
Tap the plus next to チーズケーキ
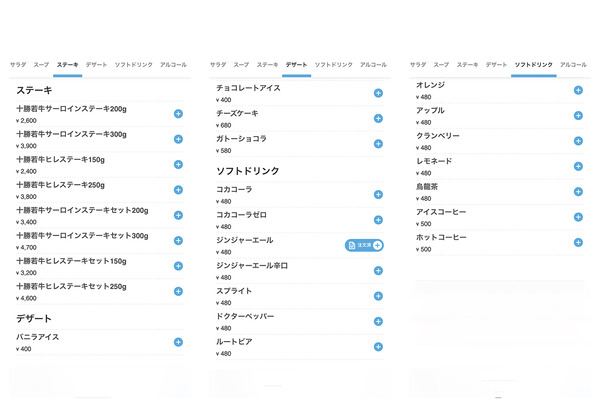(378, 118)
